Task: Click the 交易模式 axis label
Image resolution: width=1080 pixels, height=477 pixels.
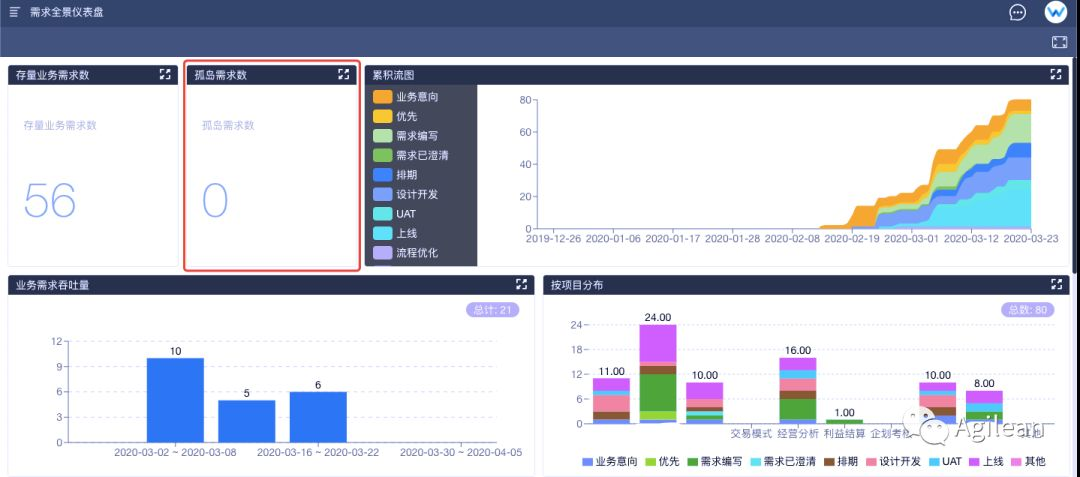Action: tap(751, 434)
